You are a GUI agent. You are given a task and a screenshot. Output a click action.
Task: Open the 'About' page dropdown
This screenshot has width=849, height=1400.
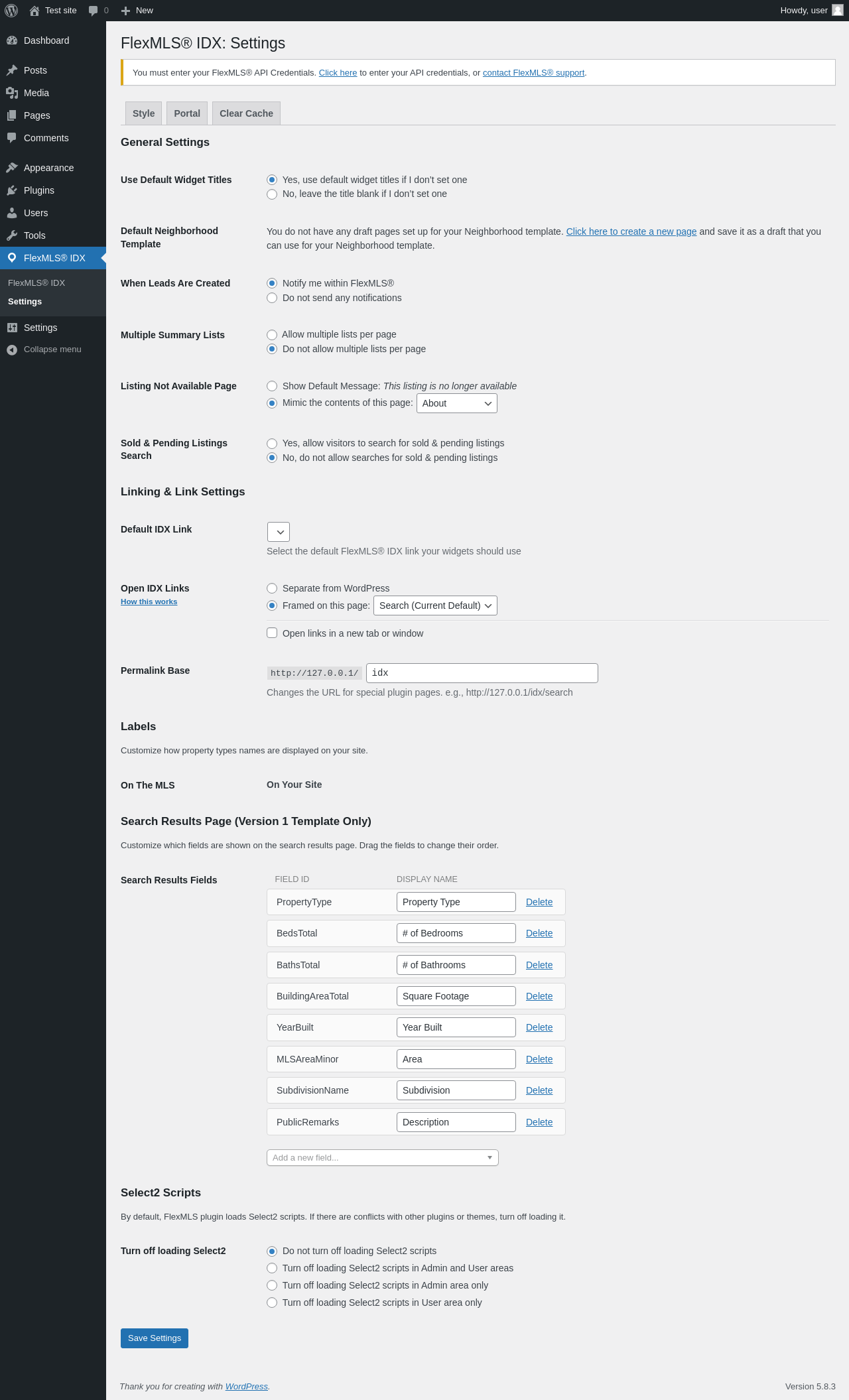(x=457, y=403)
